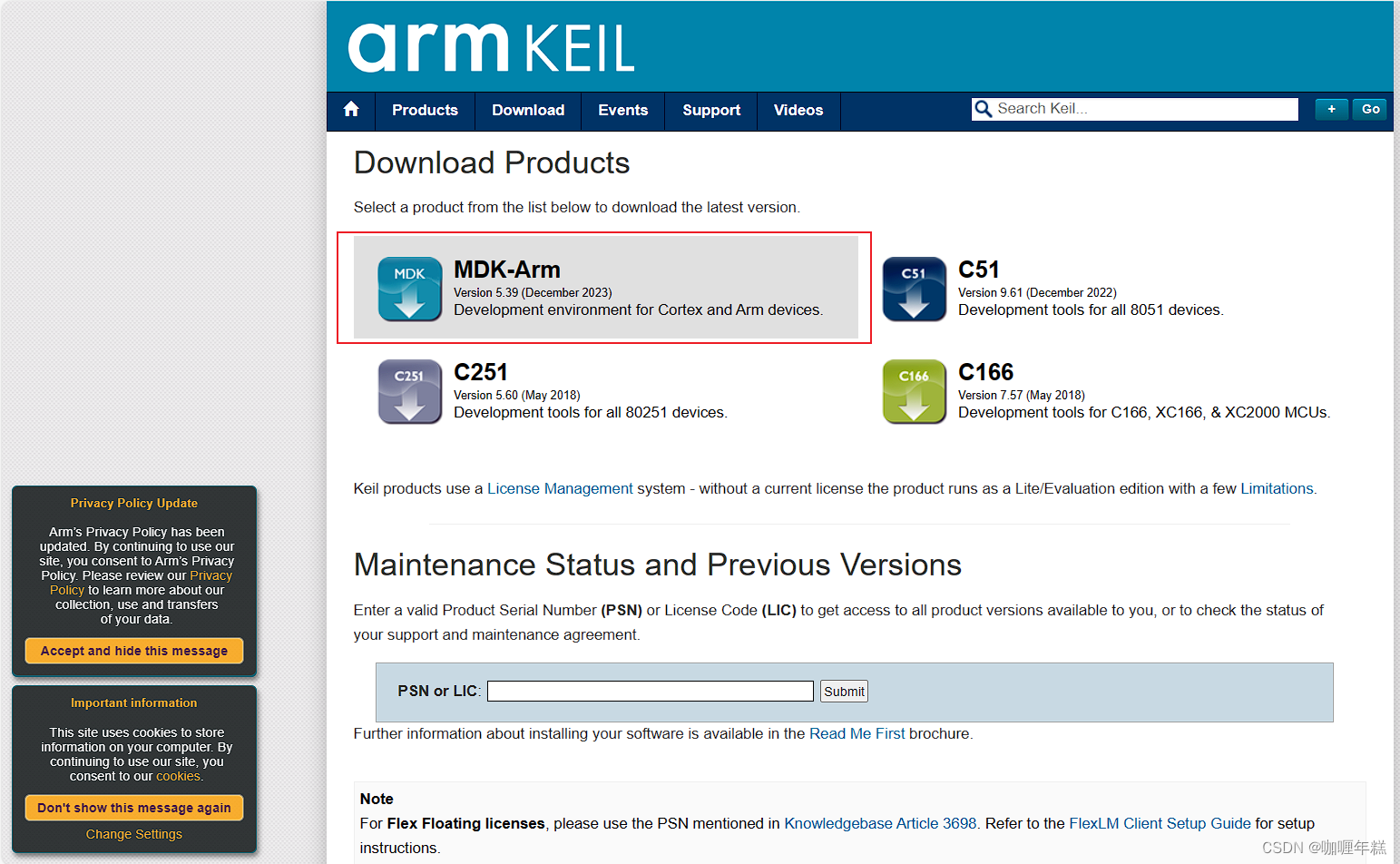Click 'Development tools for all 80251 devices' text
The image size is (1400, 864).
pyautogui.click(x=591, y=412)
